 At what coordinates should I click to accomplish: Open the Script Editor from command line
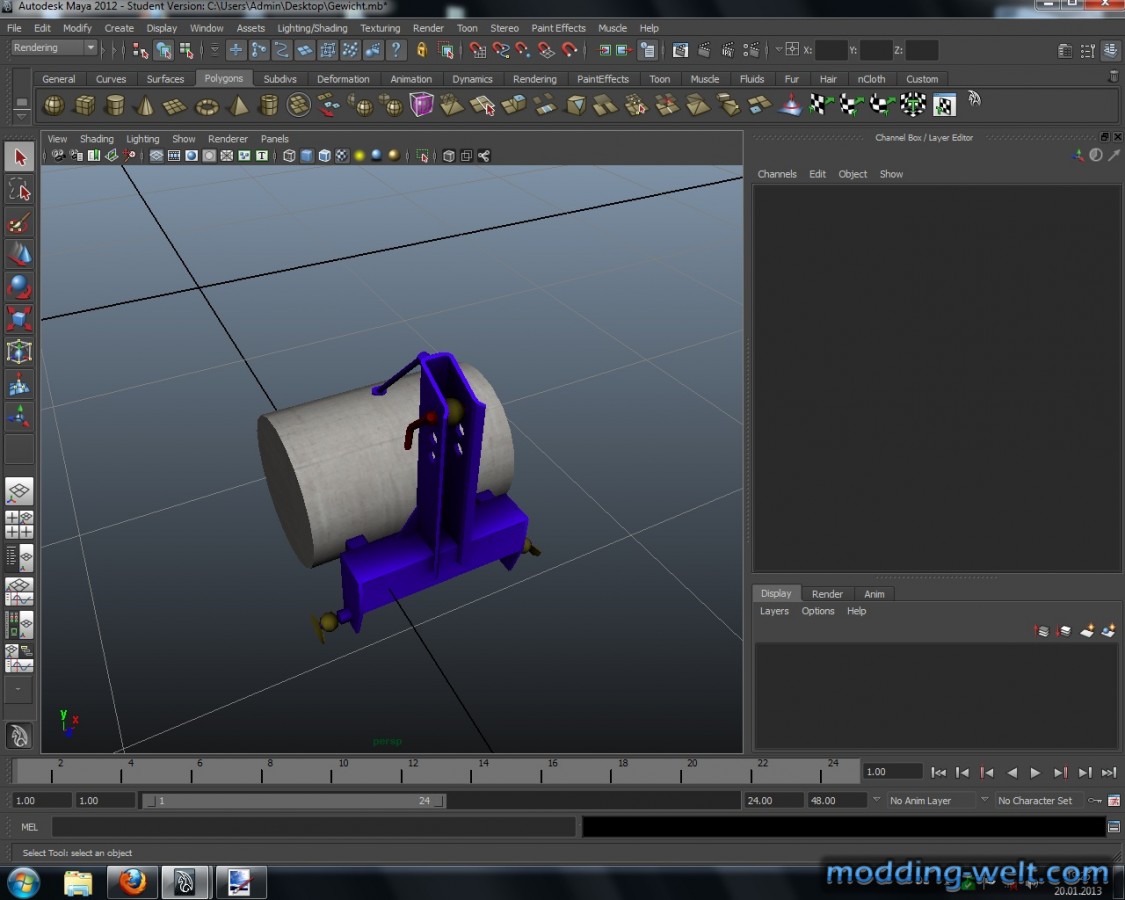1114,827
